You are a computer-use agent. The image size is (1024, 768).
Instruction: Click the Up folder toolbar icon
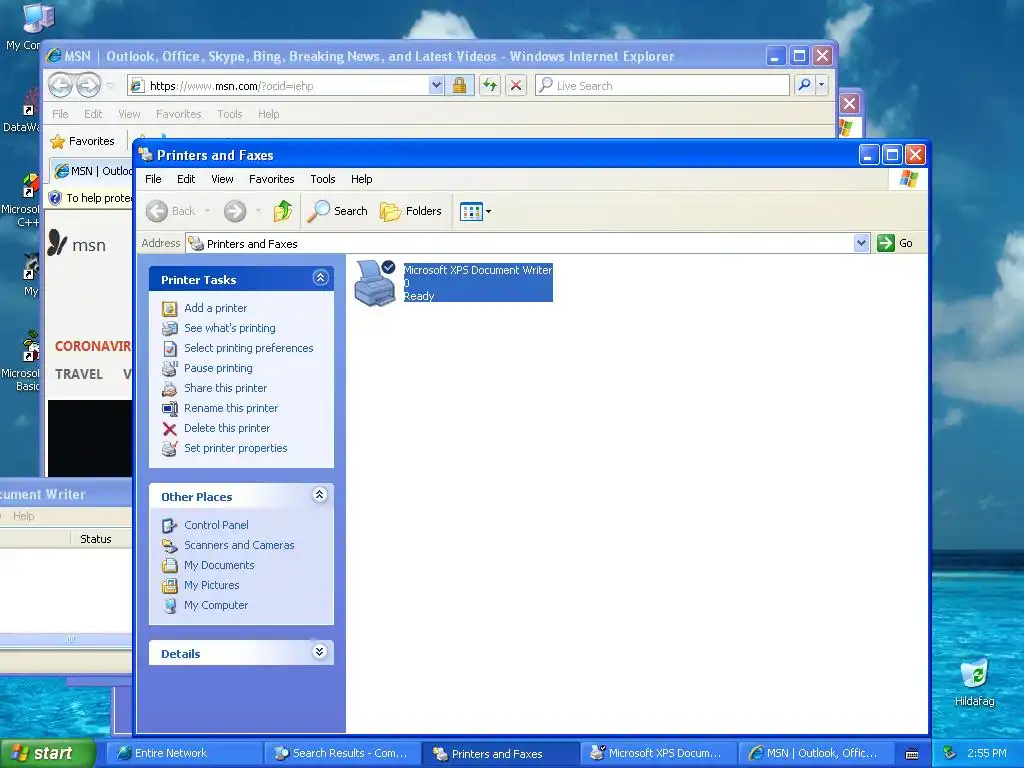point(283,211)
